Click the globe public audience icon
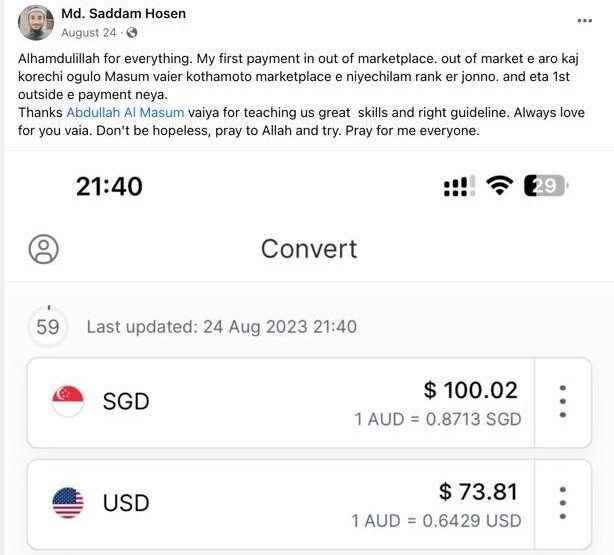614x555 pixels. pos(132,33)
